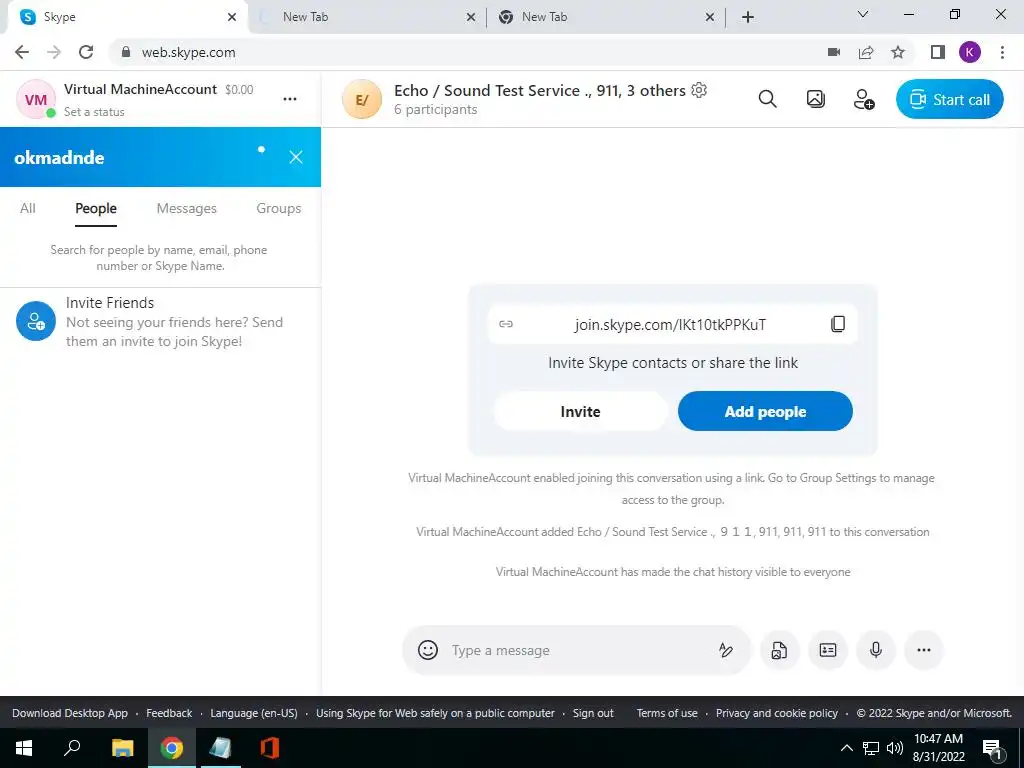1024x768 pixels.
Task: Reload the web.skype.com page
Action: (86, 52)
